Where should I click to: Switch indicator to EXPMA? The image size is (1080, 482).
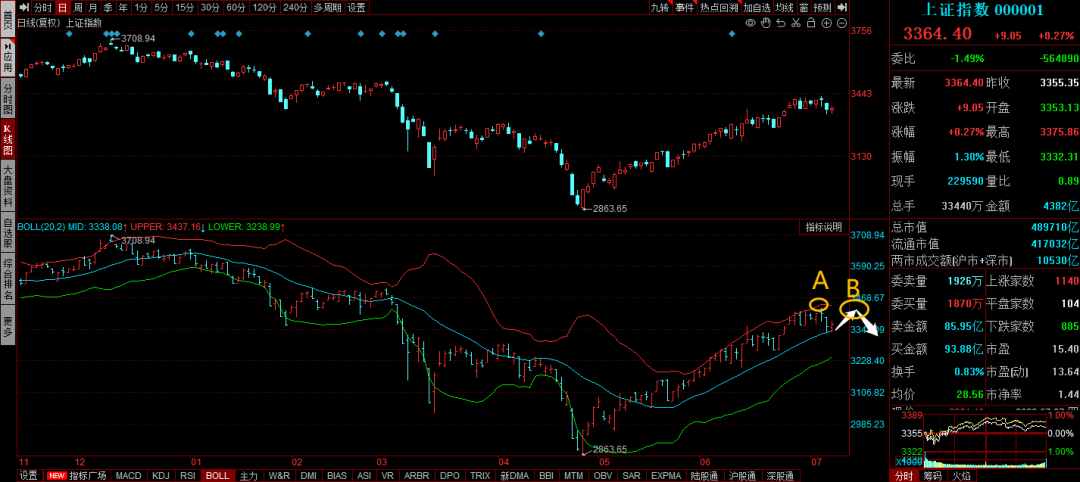click(666, 476)
